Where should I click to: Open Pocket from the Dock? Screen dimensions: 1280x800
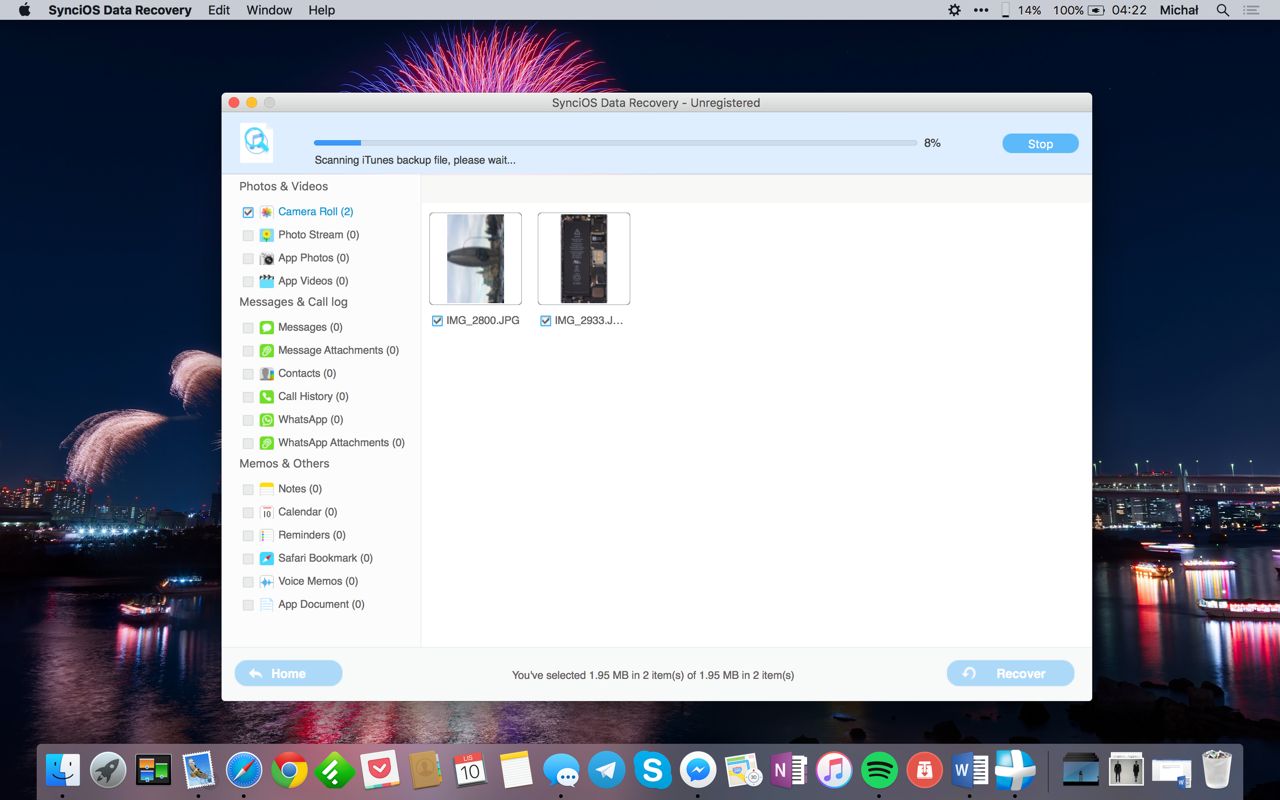pos(380,770)
